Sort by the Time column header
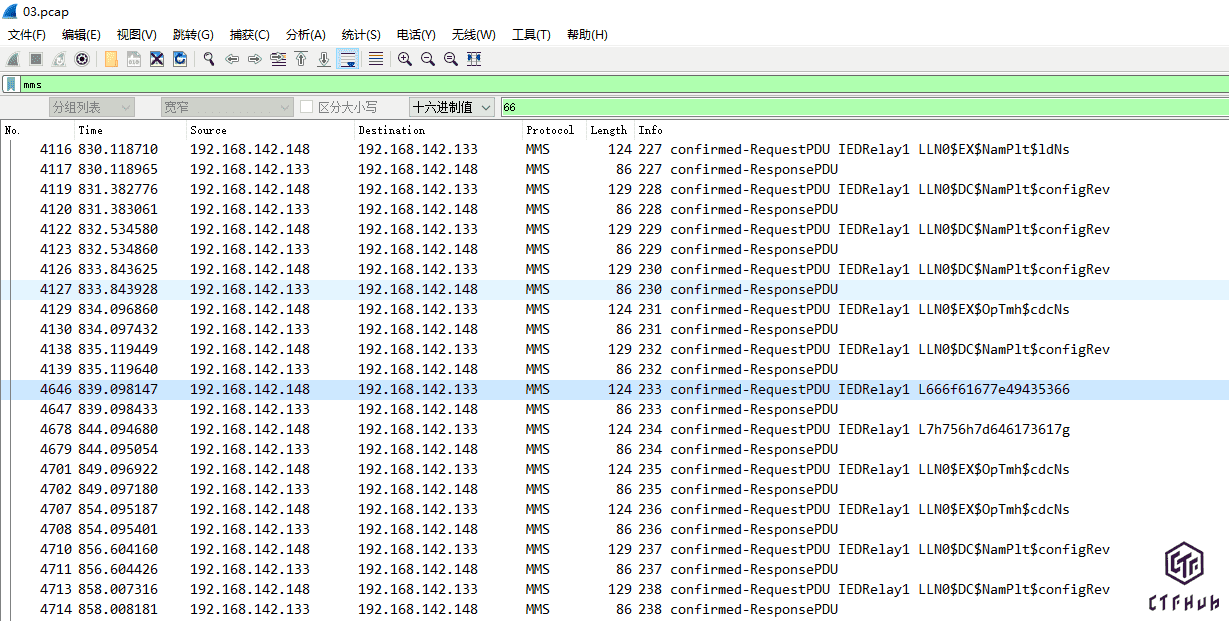 (x=90, y=130)
